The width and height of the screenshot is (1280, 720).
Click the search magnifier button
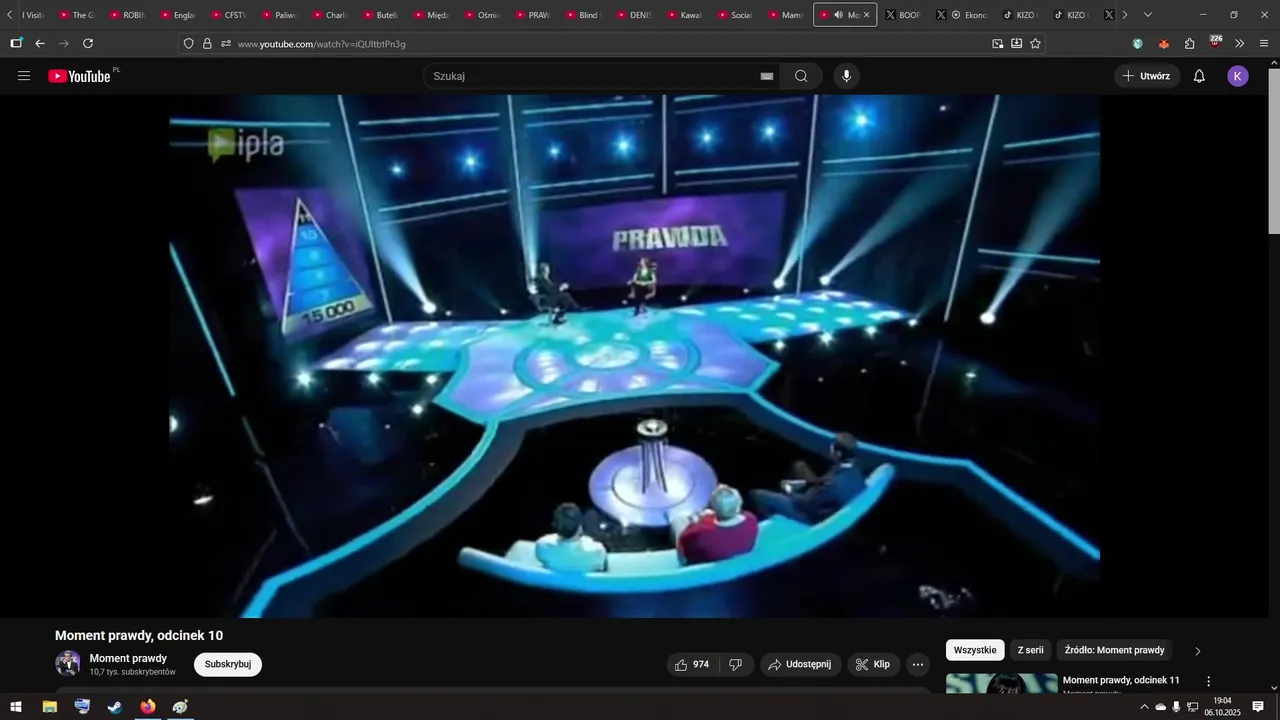[801, 76]
